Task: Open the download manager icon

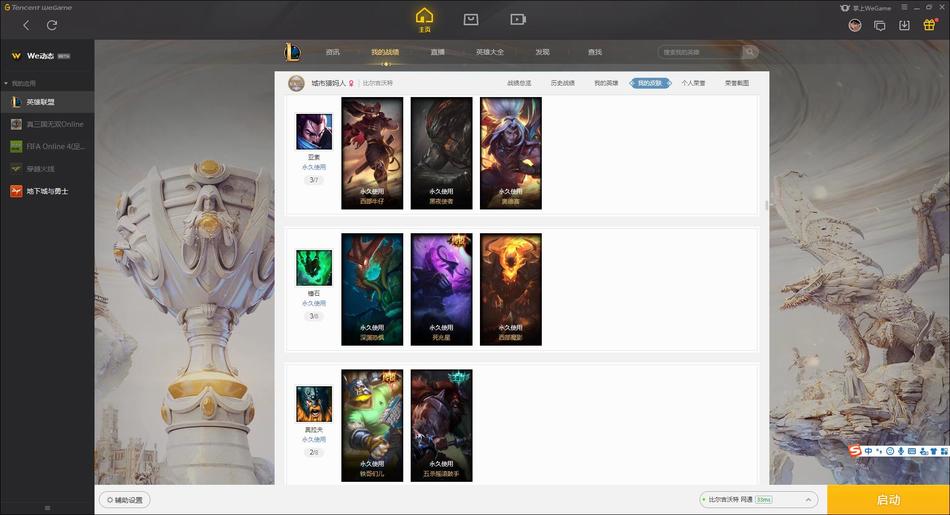Action: coord(904,25)
